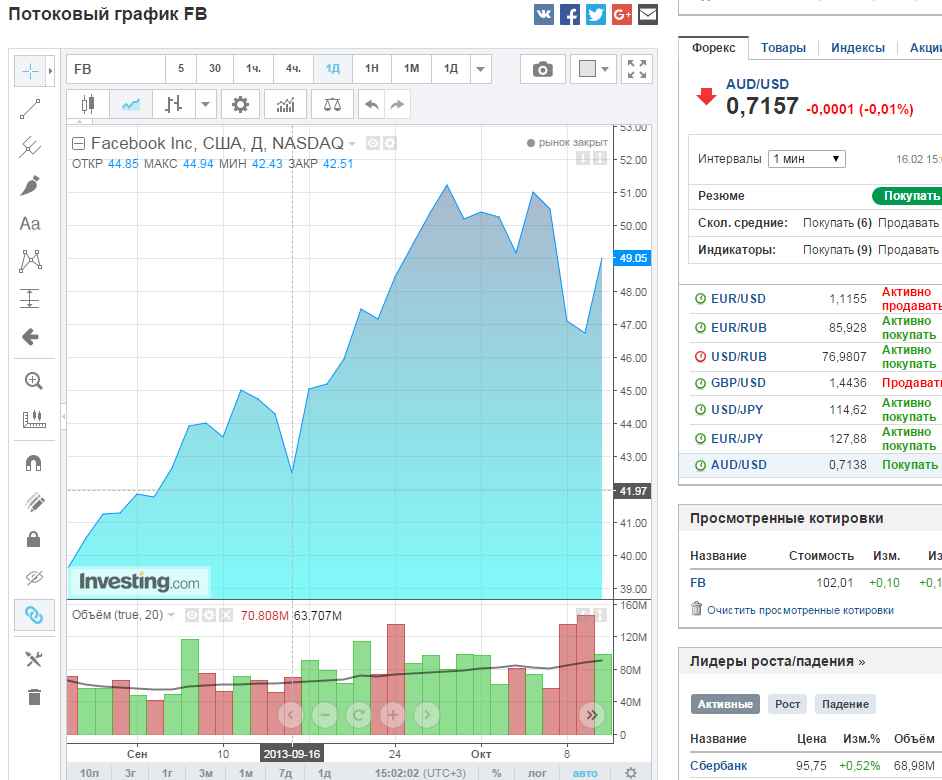
Task: Select the brush drawing tool
Action: (29, 185)
